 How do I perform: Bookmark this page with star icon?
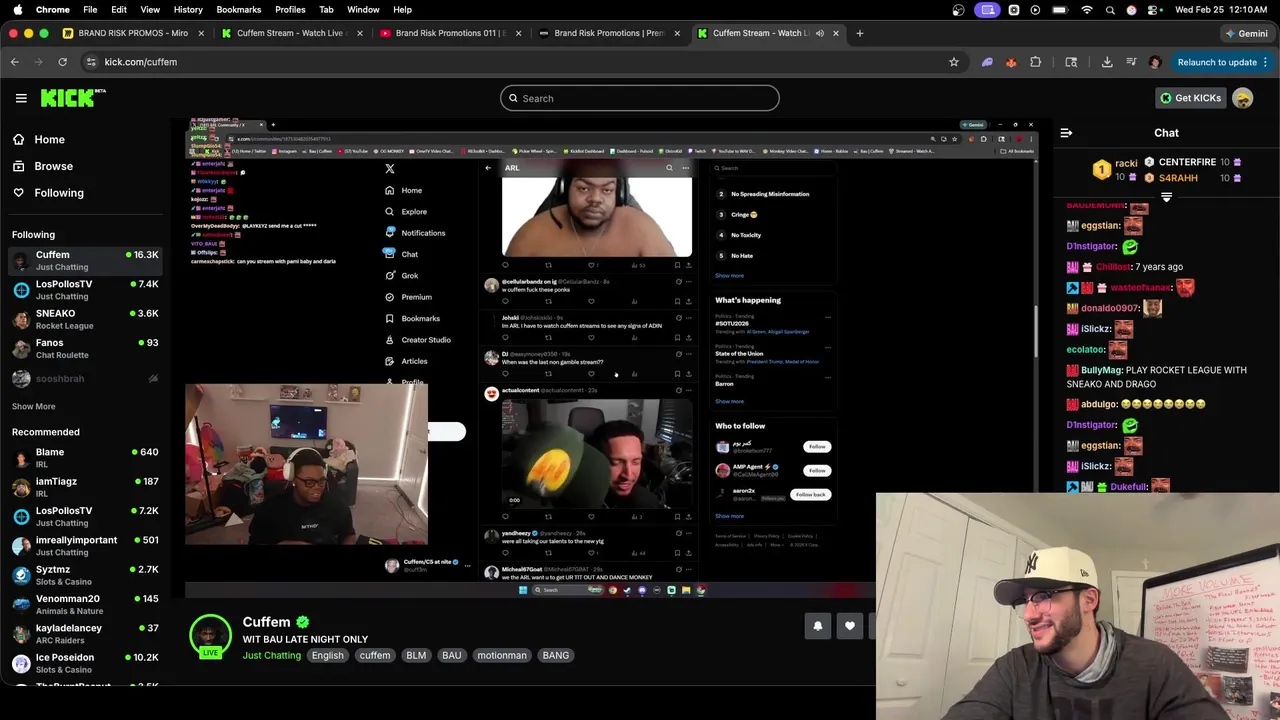954,62
